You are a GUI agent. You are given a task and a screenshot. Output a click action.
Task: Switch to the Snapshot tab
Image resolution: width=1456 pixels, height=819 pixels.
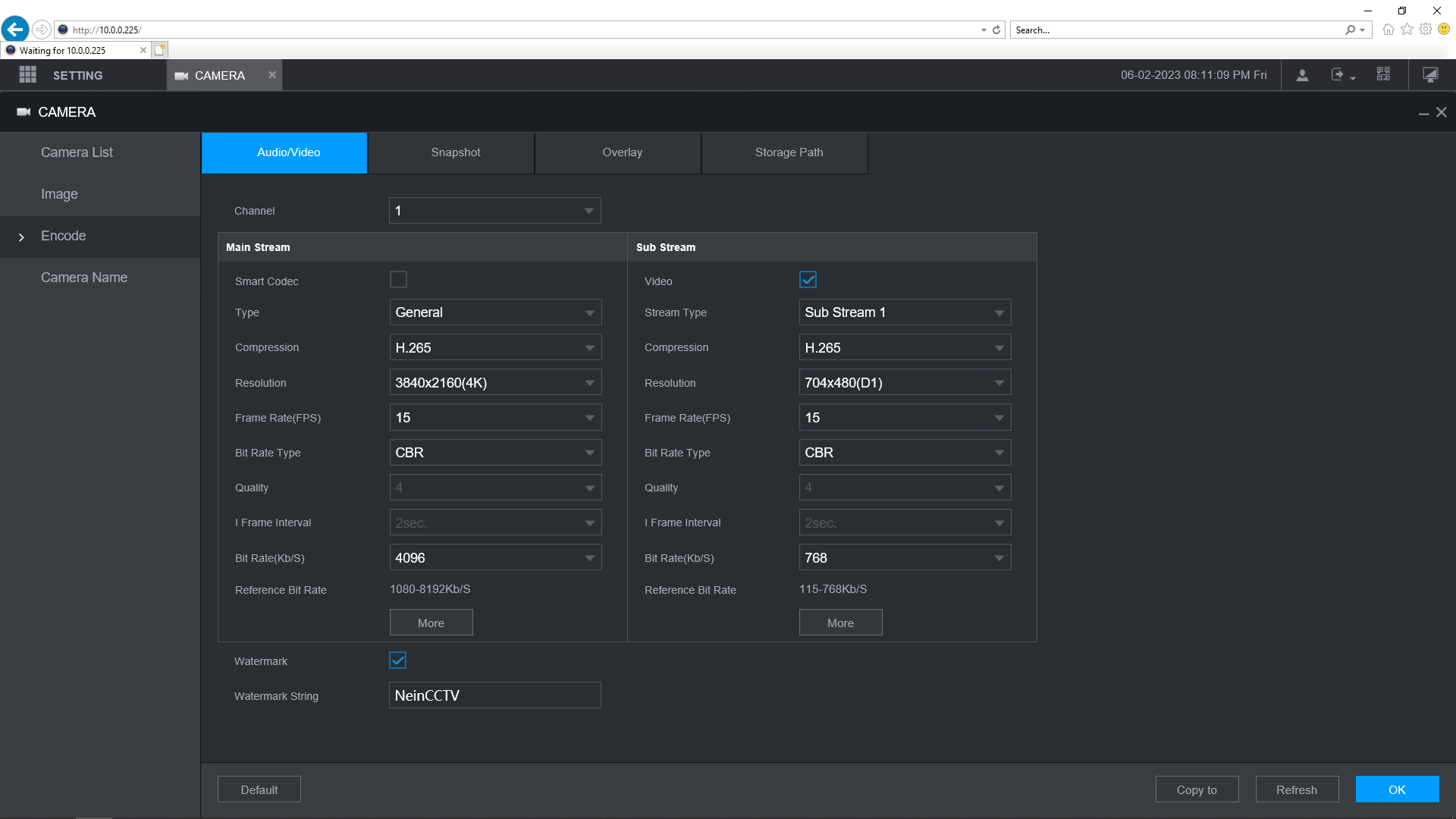point(451,152)
